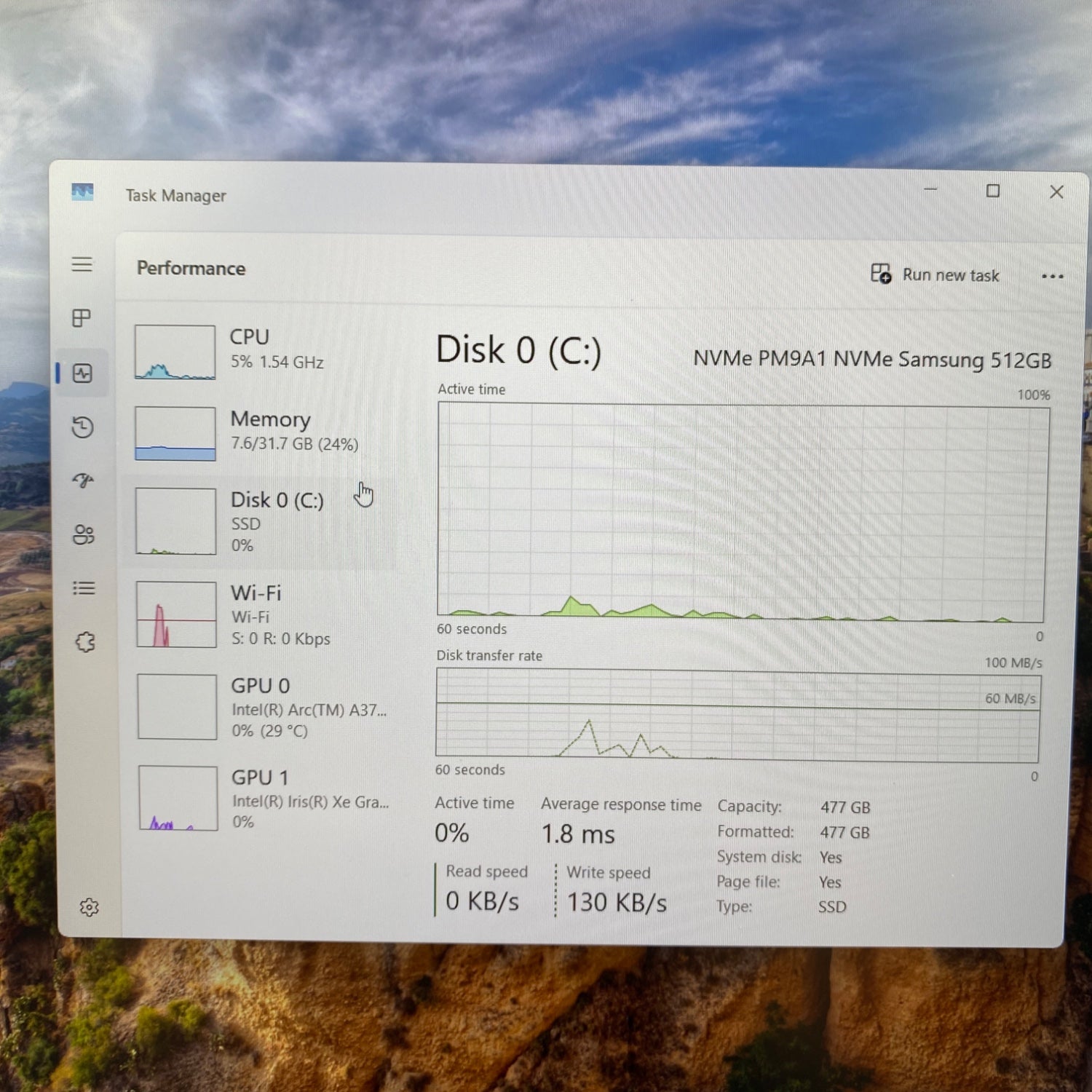Select GPU 1 Intel Iris Xe entry
1092x1092 pixels.
[x=262, y=799]
